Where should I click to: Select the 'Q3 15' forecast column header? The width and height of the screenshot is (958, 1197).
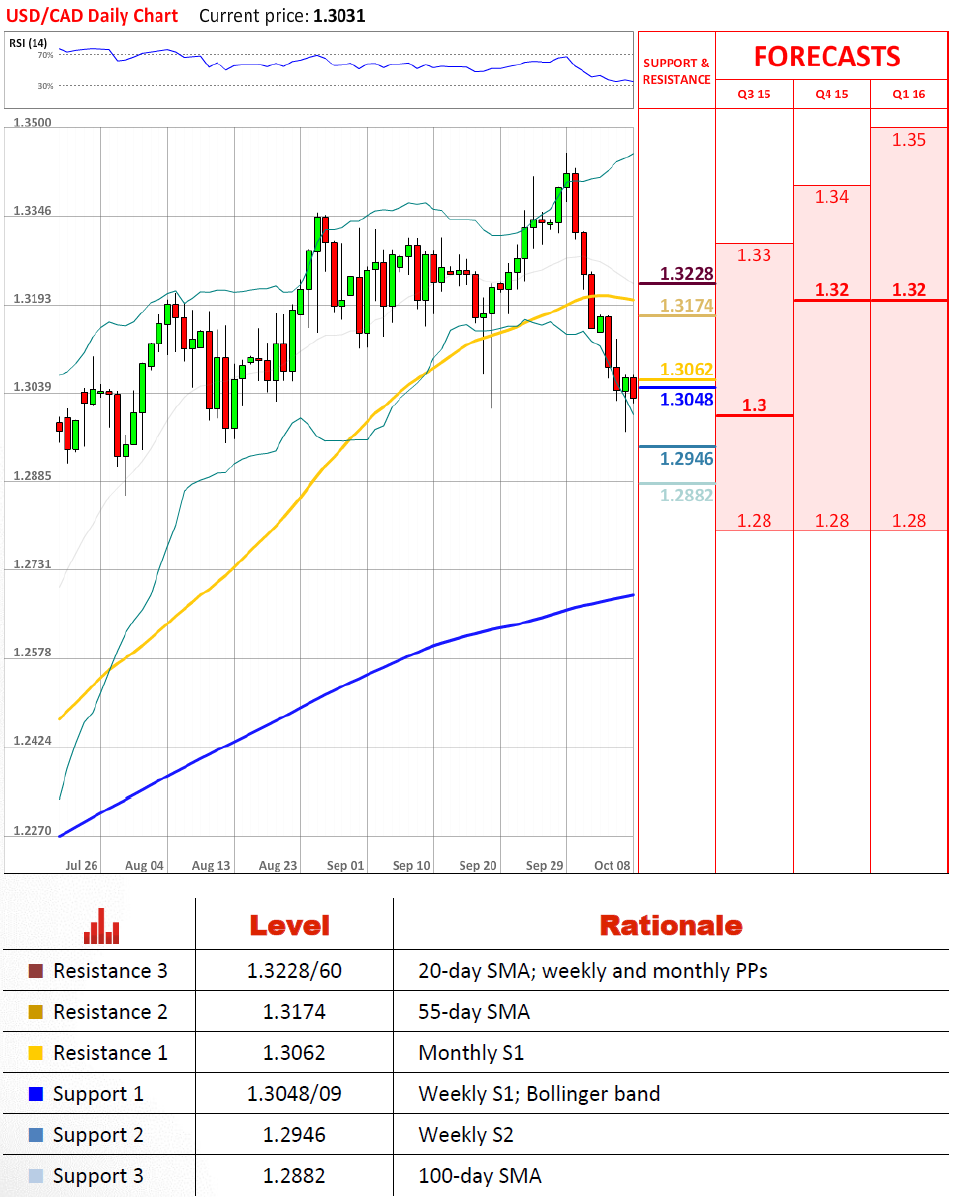pos(753,94)
